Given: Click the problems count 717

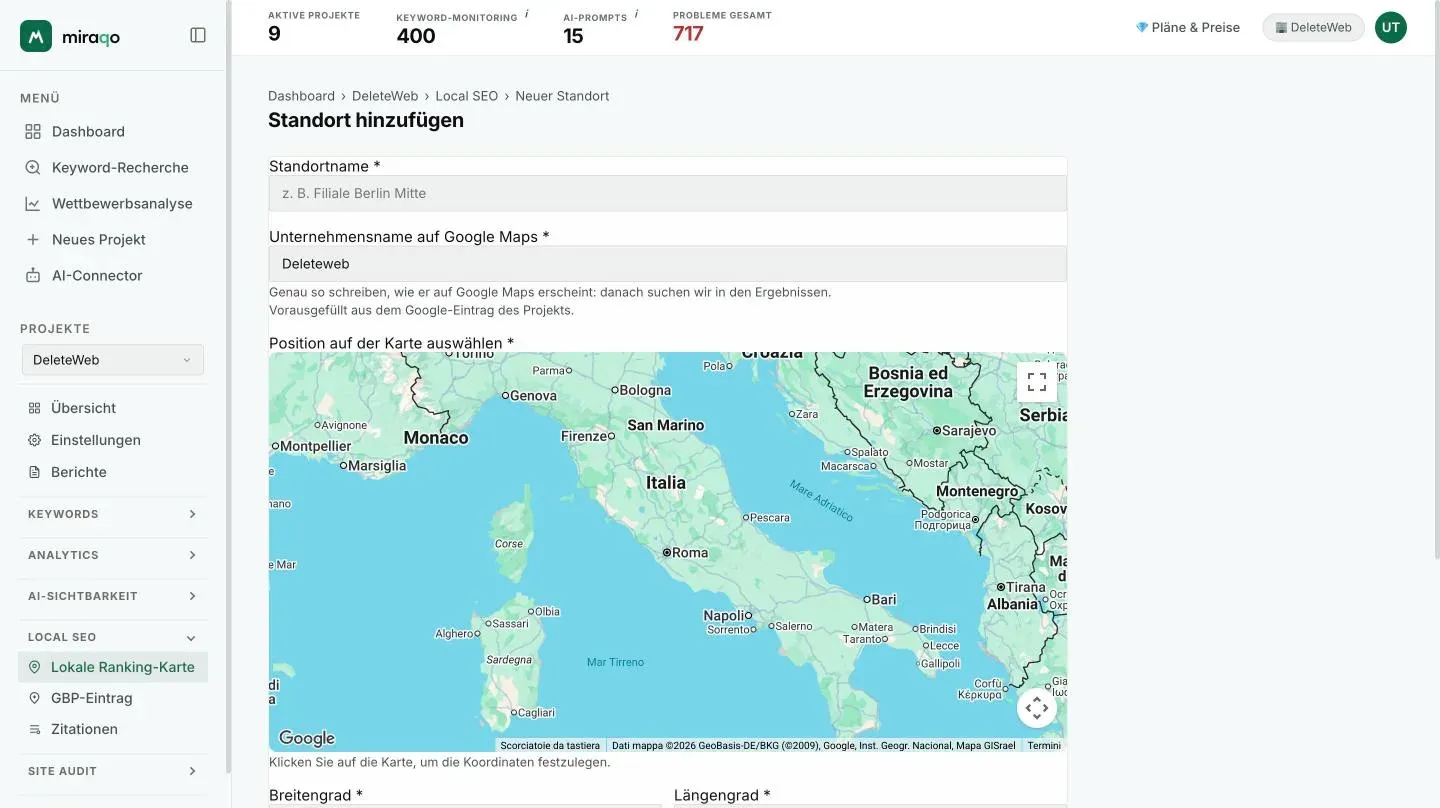Looking at the screenshot, I should click(x=688, y=34).
